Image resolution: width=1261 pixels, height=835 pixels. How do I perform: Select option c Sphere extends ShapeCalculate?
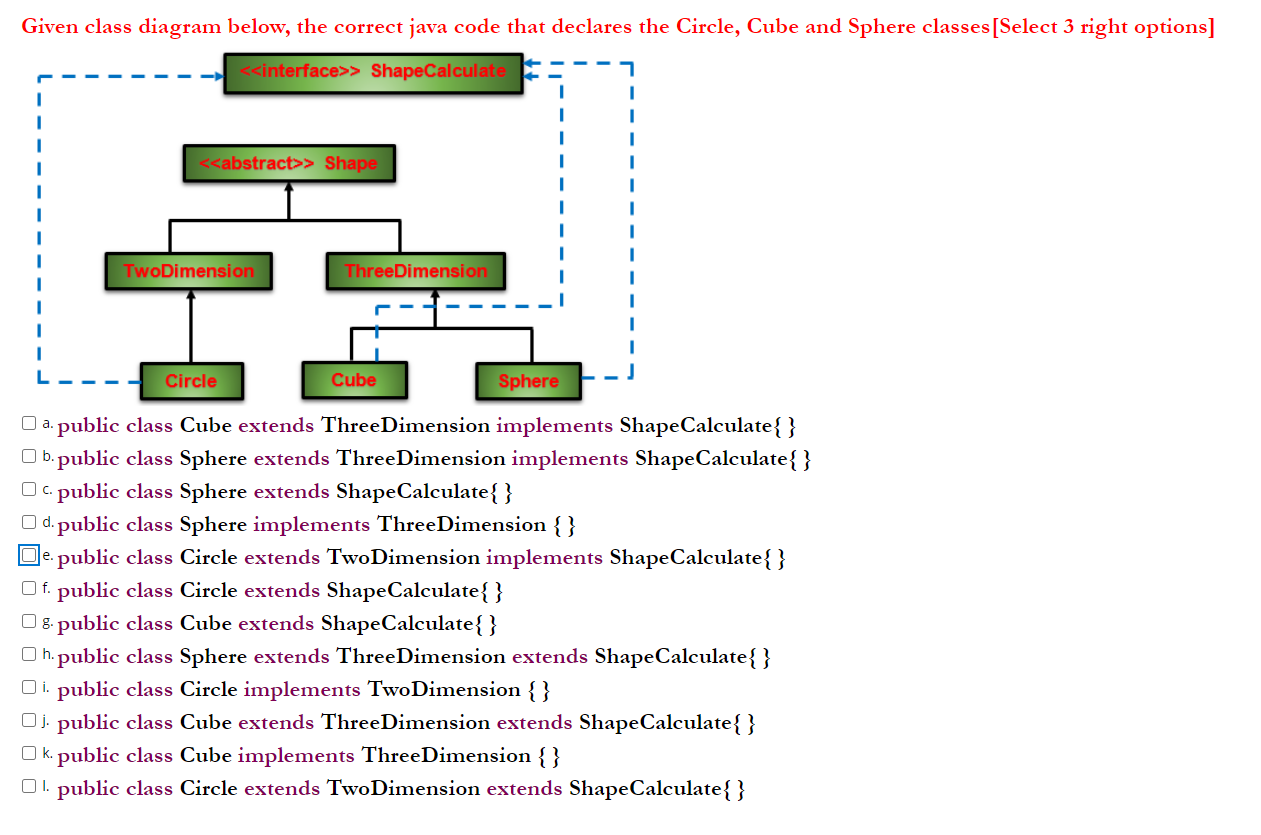[x=29, y=489]
